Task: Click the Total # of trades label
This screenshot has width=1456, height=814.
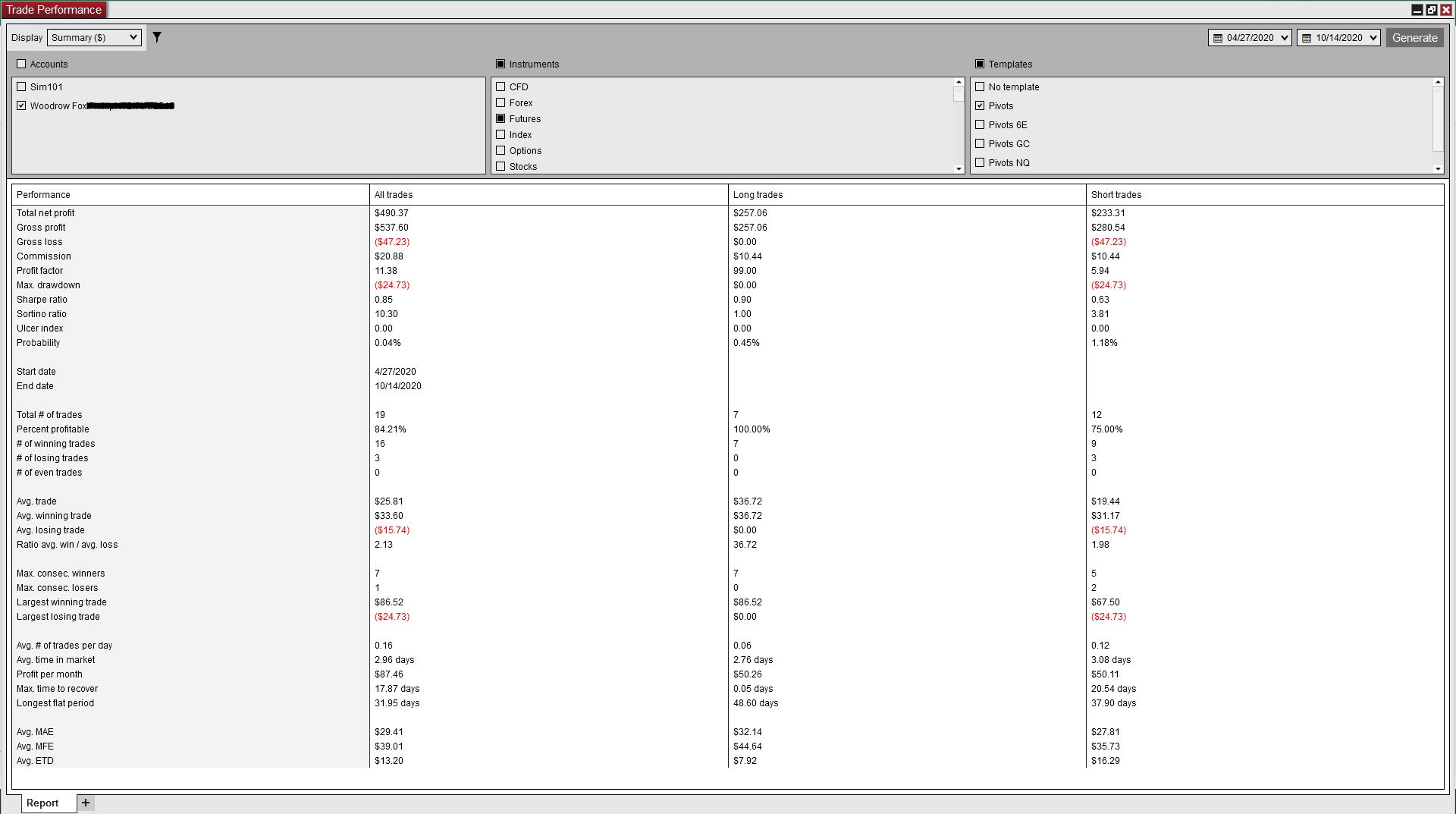Action: tap(49, 415)
